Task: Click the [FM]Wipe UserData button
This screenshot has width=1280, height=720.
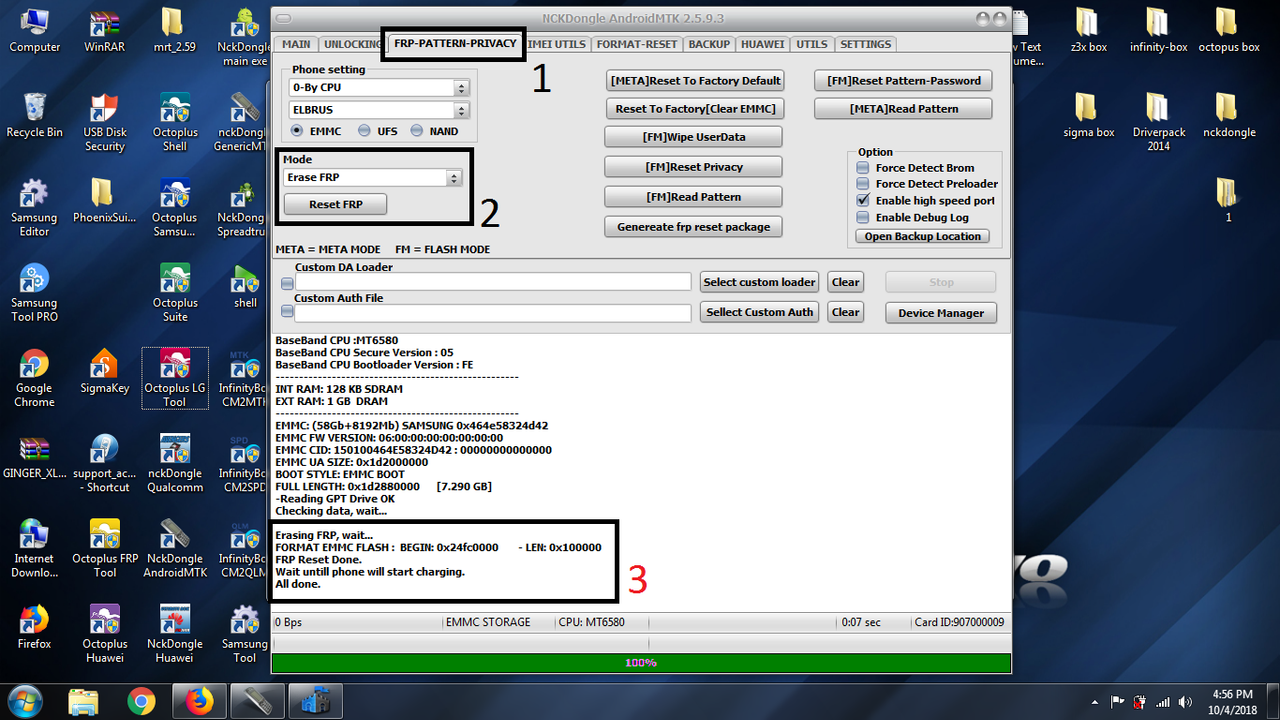Action: point(693,137)
